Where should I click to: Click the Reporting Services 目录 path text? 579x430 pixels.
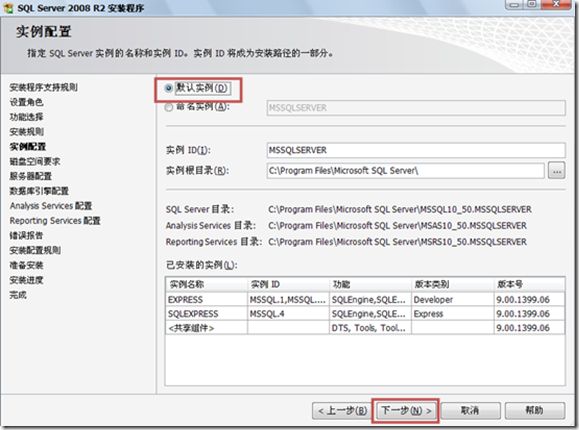coord(397,242)
